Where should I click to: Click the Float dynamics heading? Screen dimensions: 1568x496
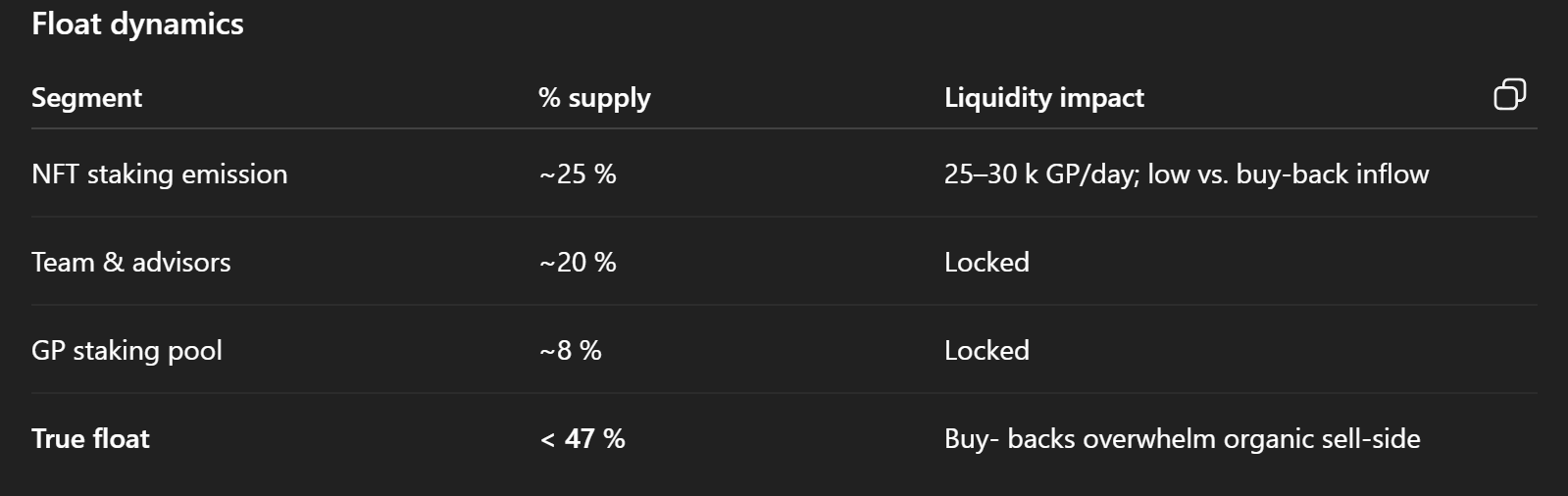click(137, 24)
